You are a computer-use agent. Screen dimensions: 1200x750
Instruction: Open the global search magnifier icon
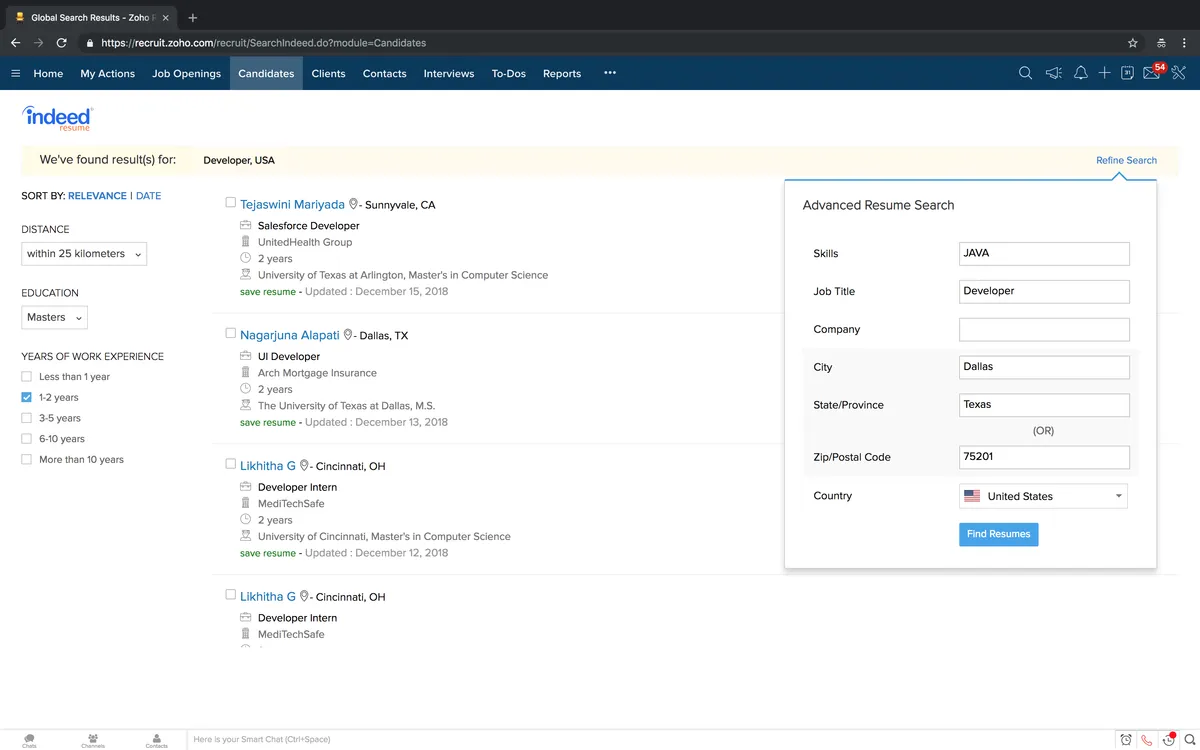(x=1025, y=73)
